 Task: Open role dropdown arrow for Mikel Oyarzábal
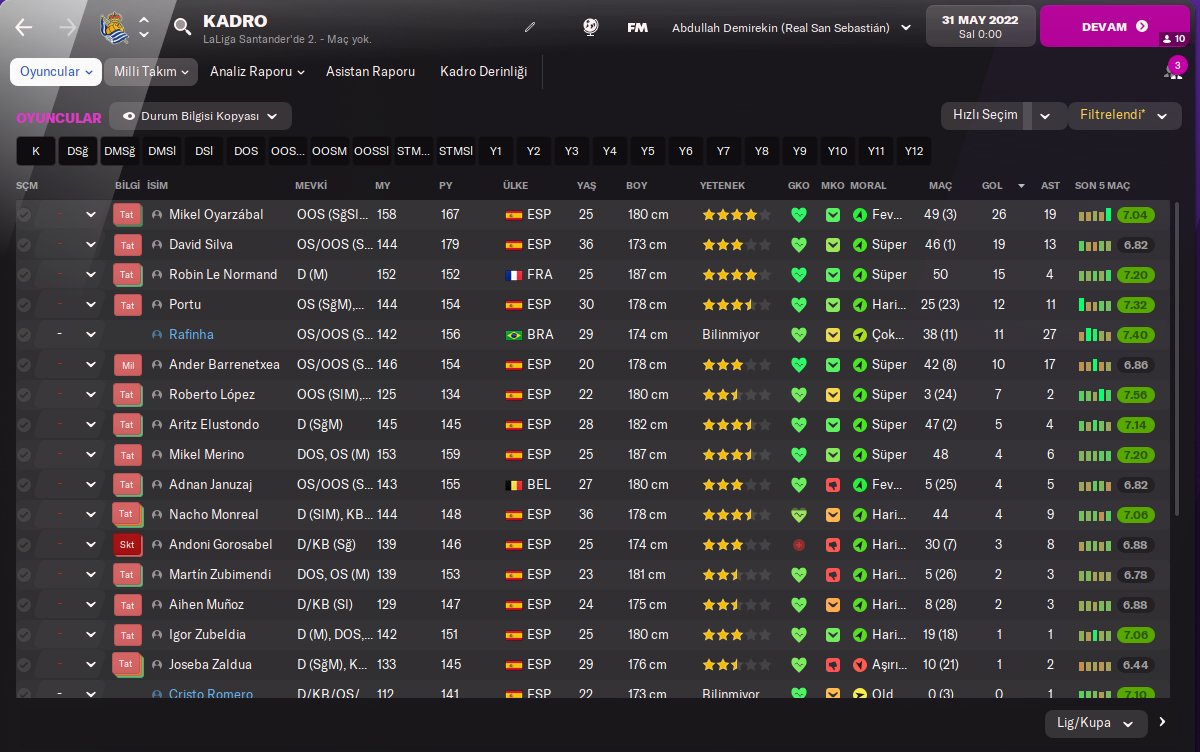pos(91,215)
